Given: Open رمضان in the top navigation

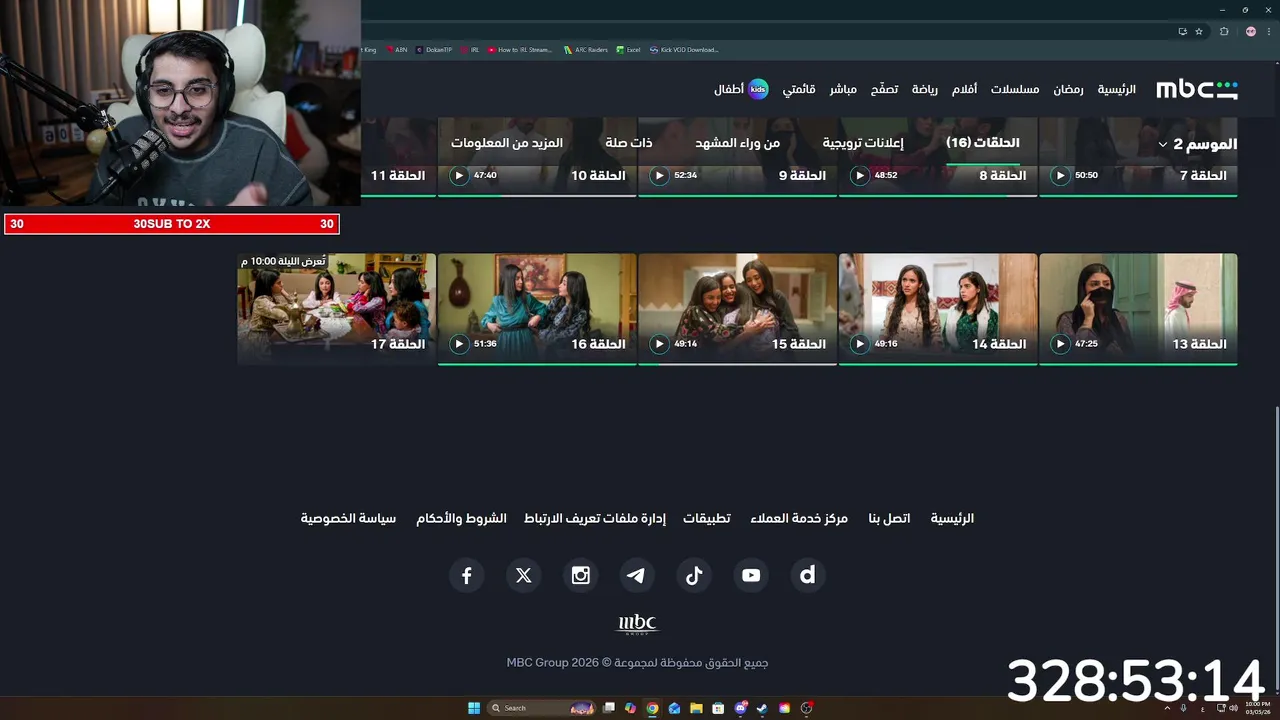Looking at the screenshot, I should click(x=1068, y=89).
